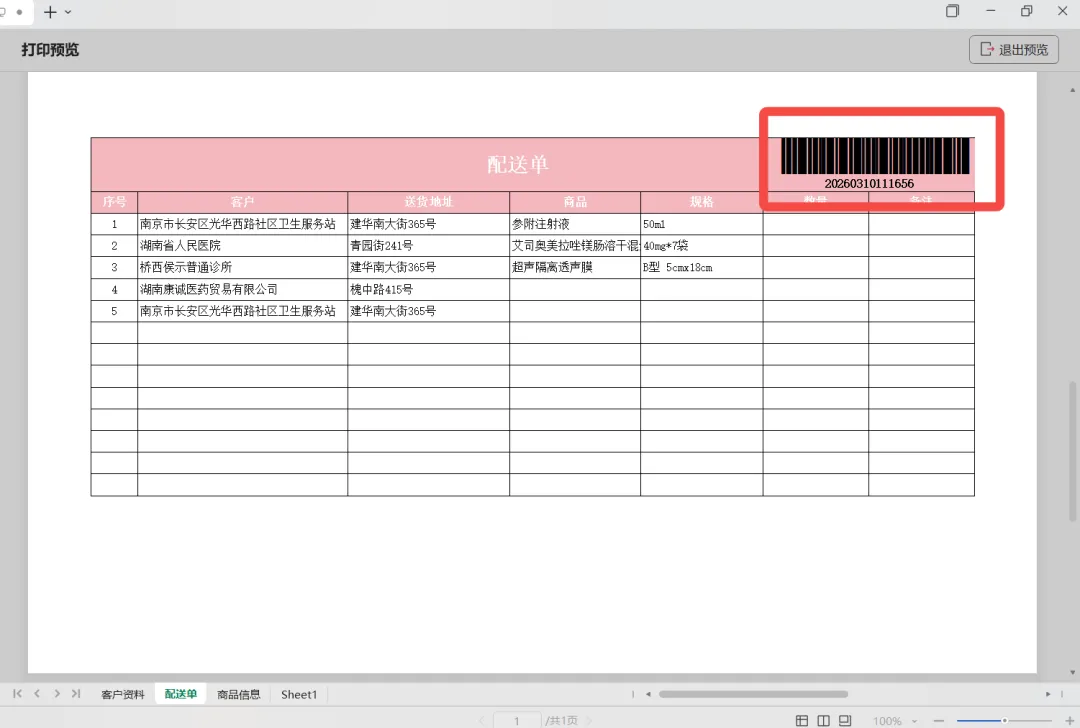
Task: Zoom in with the plus icon
Action: coord(1070,720)
